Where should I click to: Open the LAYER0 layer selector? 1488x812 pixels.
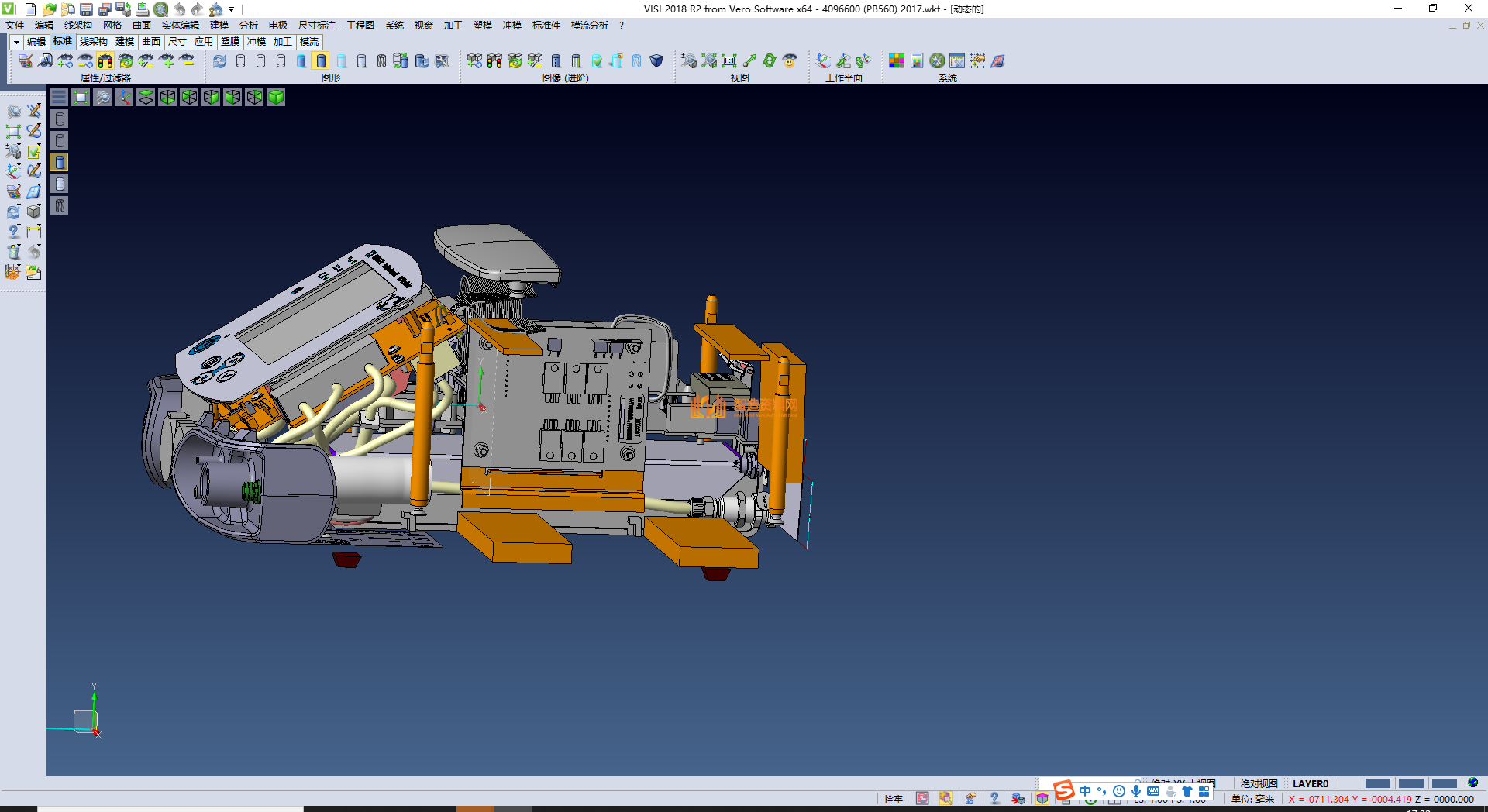click(x=1311, y=783)
